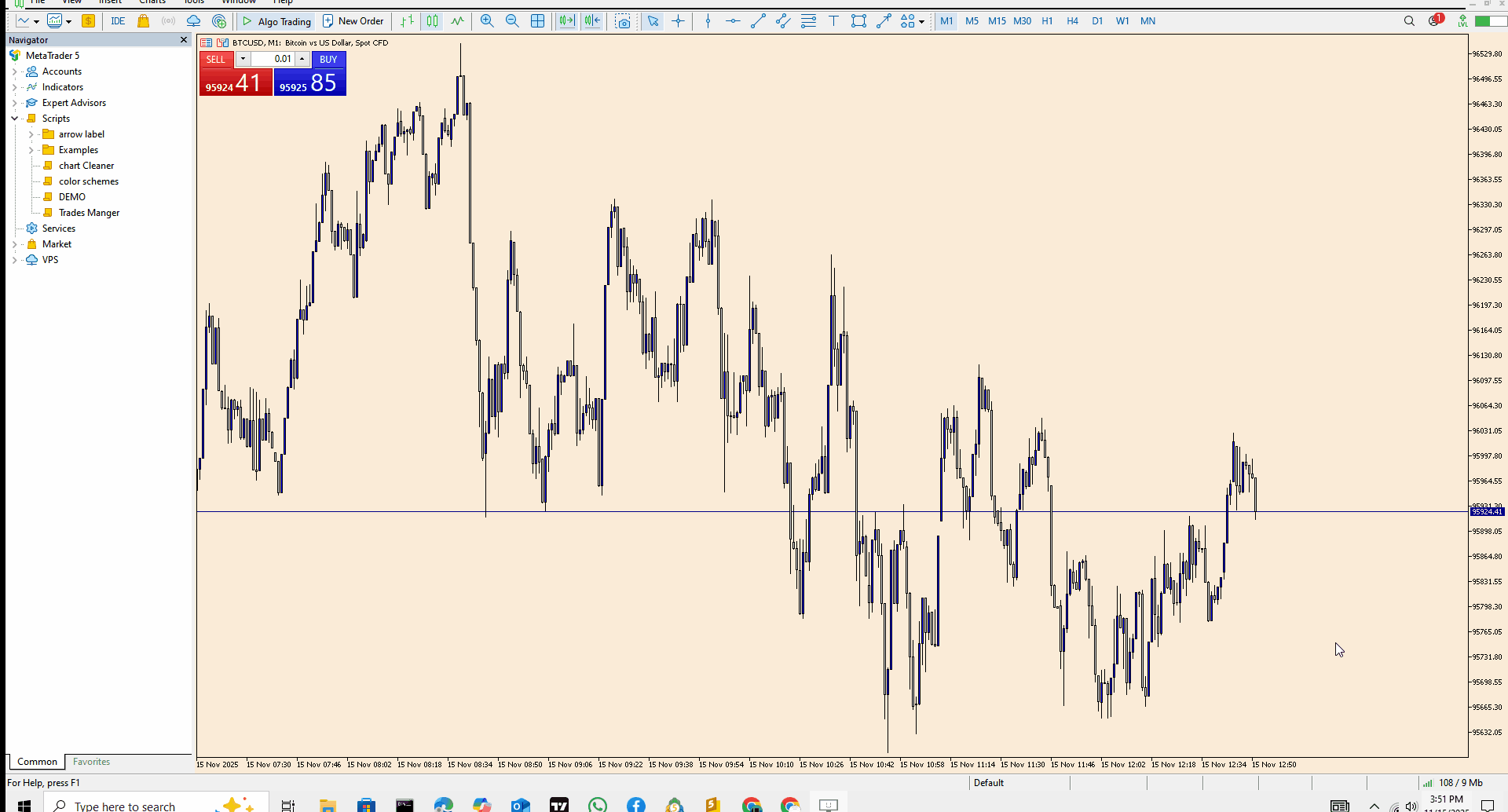Select the Horizontal Line drawing tool
The image size is (1508, 812).
pyautogui.click(x=733, y=21)
